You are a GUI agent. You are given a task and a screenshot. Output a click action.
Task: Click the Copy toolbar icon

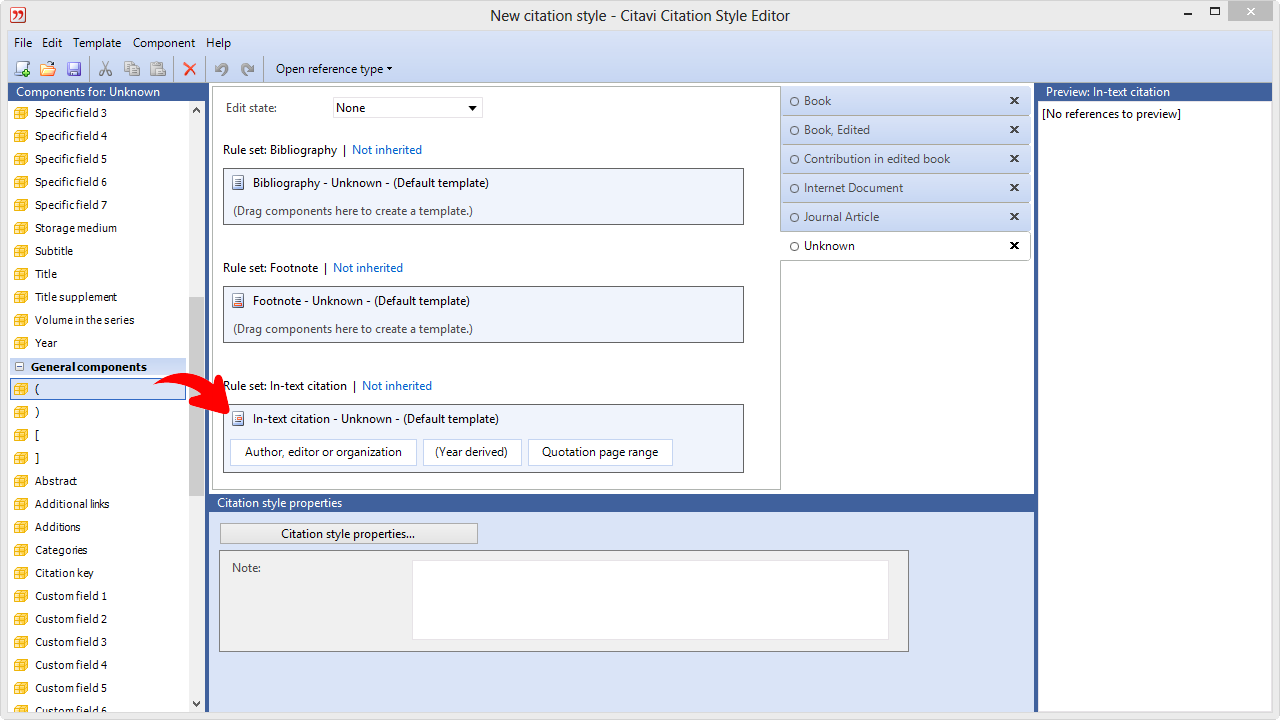click(x=131, y=69)
